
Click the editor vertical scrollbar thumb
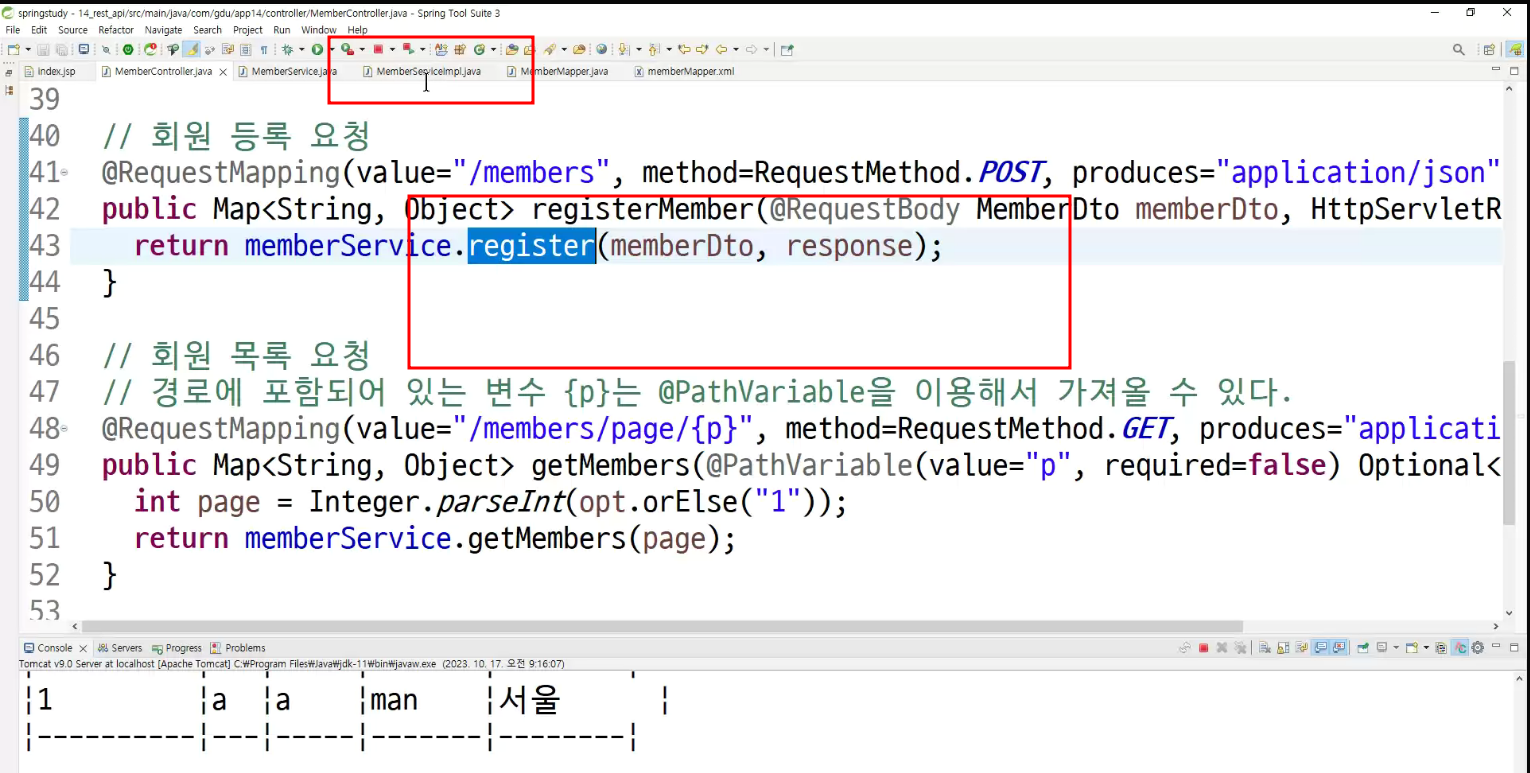1510,443
